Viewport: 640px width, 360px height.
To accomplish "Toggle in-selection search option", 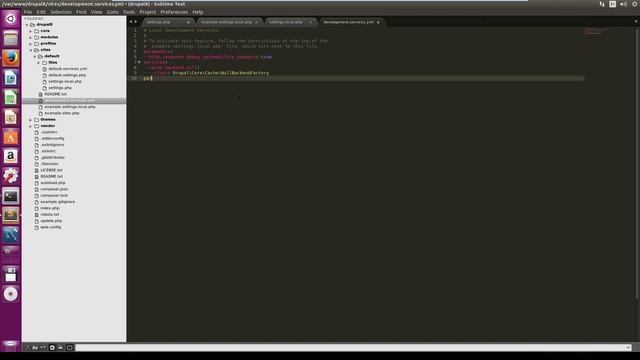I will click(x=60, y=348).
